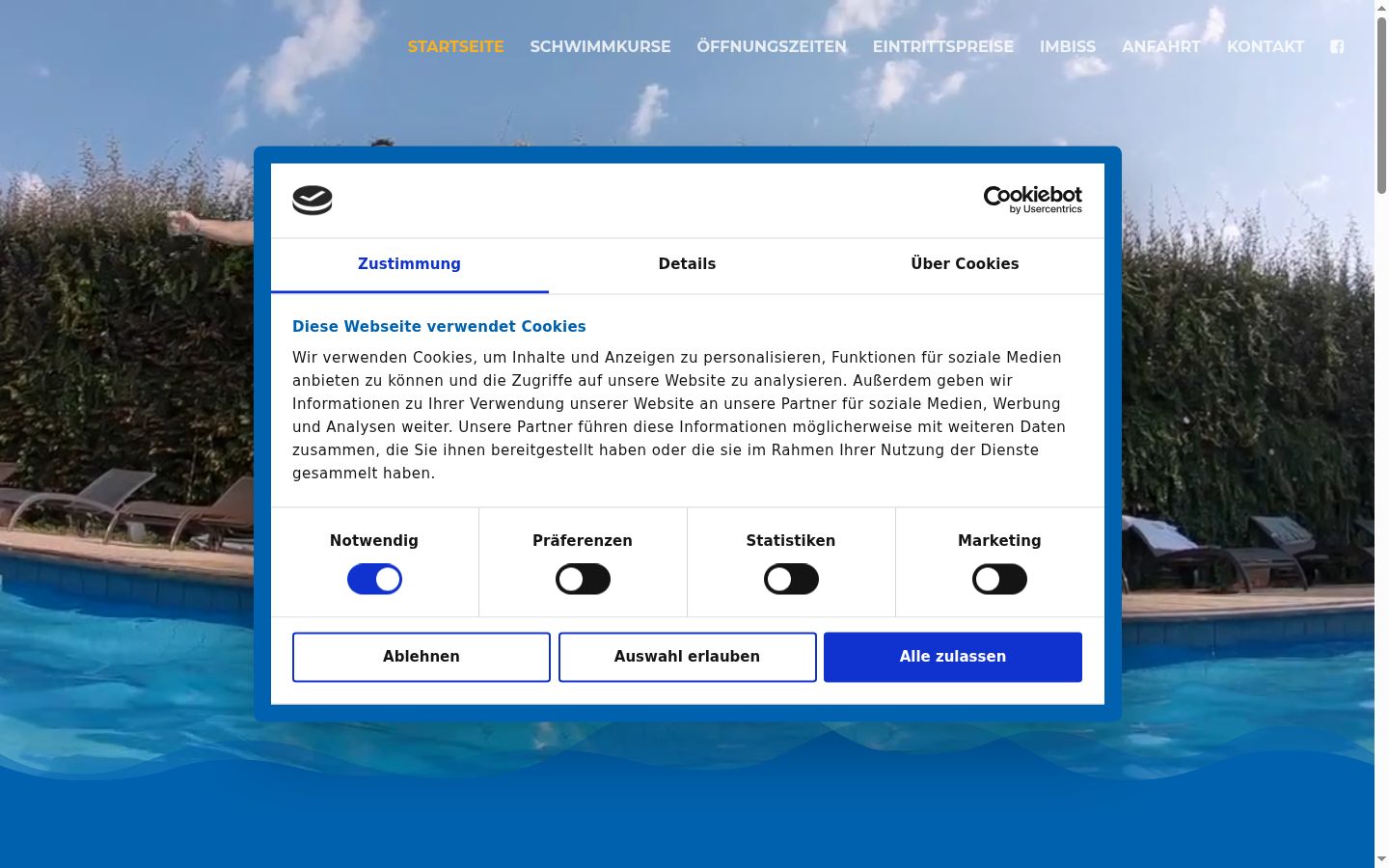Click the scrollbar down arrow
The height and width of the screenshot is (868, 1389).
[x=1381, y=859]
